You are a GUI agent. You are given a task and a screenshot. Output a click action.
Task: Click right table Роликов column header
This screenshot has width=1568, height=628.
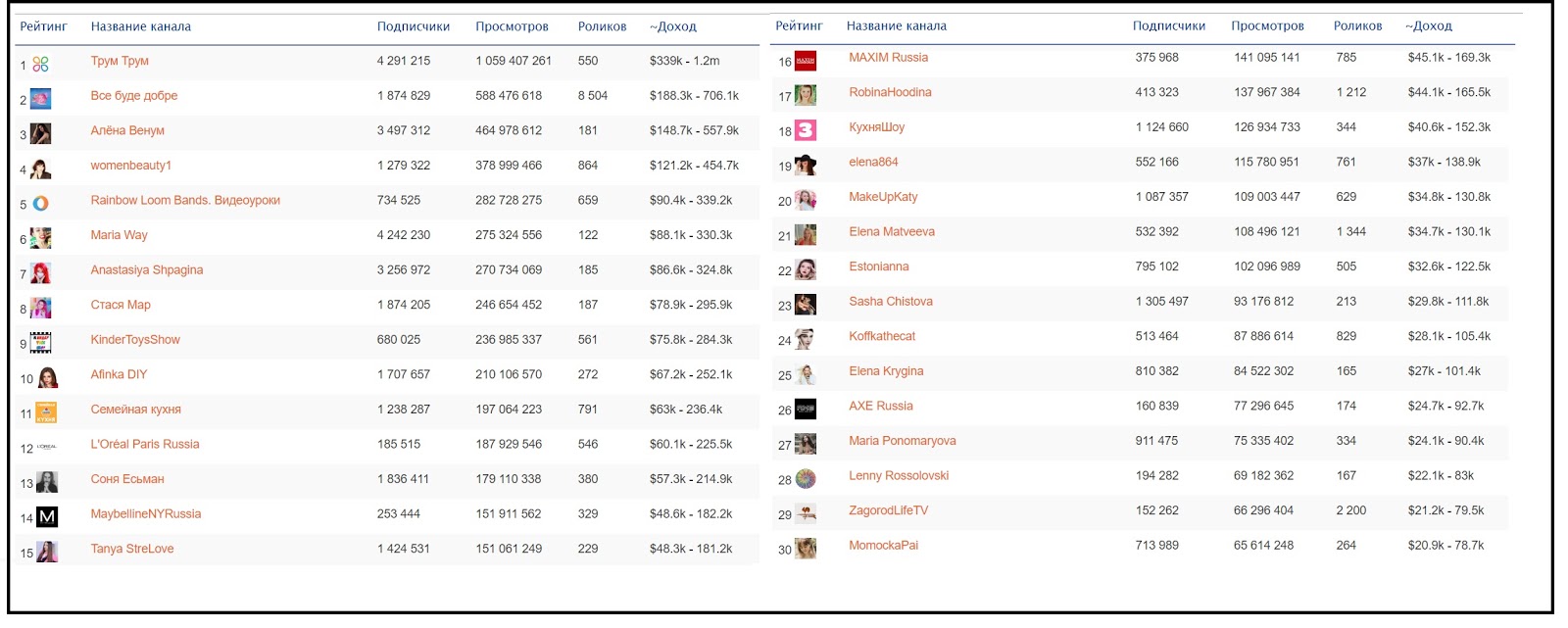(1357, 25)
